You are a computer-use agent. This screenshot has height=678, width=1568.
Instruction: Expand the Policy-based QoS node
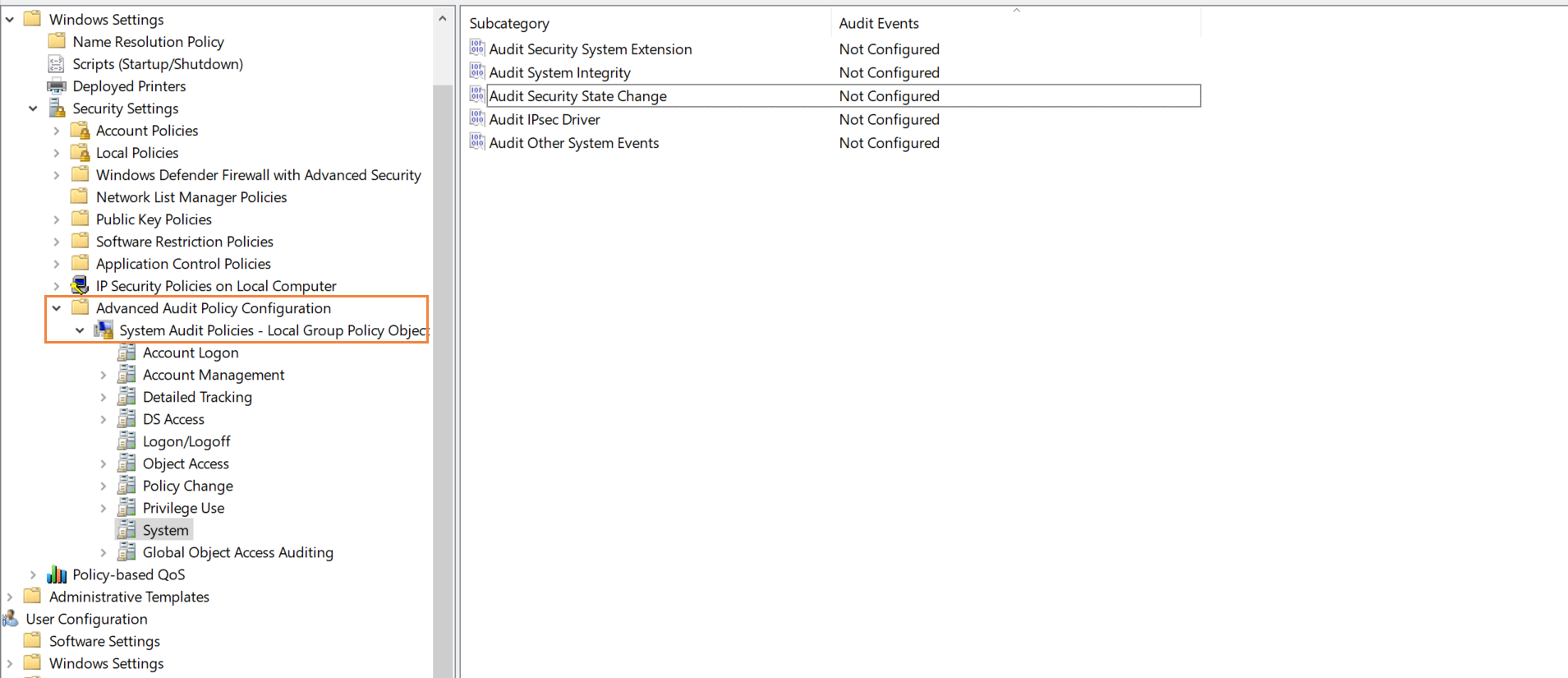tap(33, 574)
